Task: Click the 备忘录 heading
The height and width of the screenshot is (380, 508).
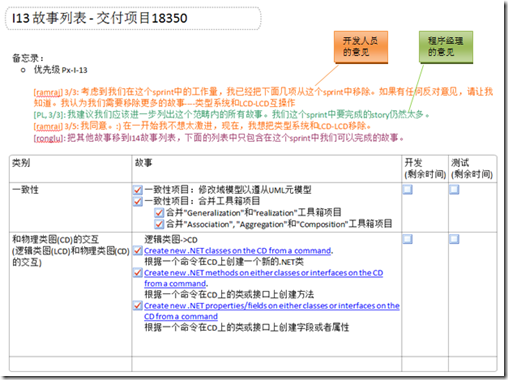Action: pos(28,58)
